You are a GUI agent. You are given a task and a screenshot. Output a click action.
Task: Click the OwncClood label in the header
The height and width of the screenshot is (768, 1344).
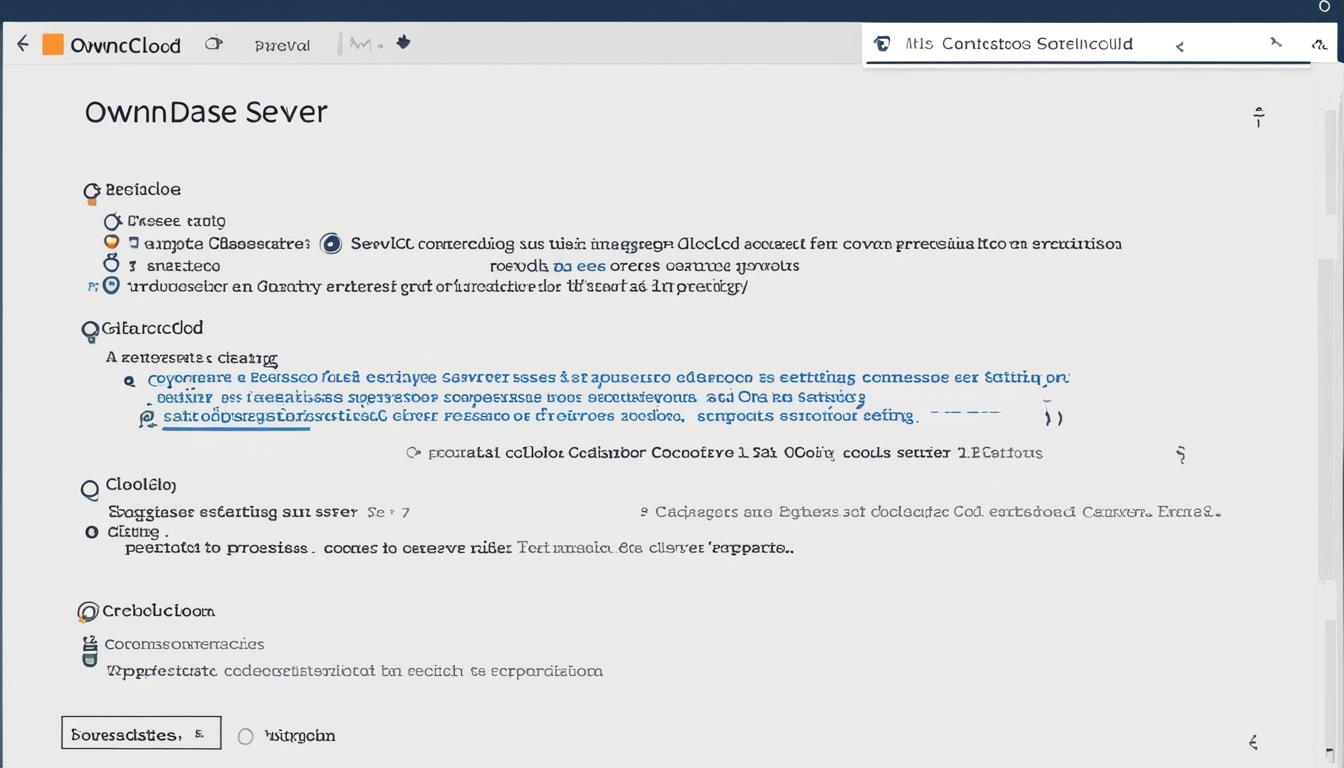pyautogui.click(x=125, y=44)
